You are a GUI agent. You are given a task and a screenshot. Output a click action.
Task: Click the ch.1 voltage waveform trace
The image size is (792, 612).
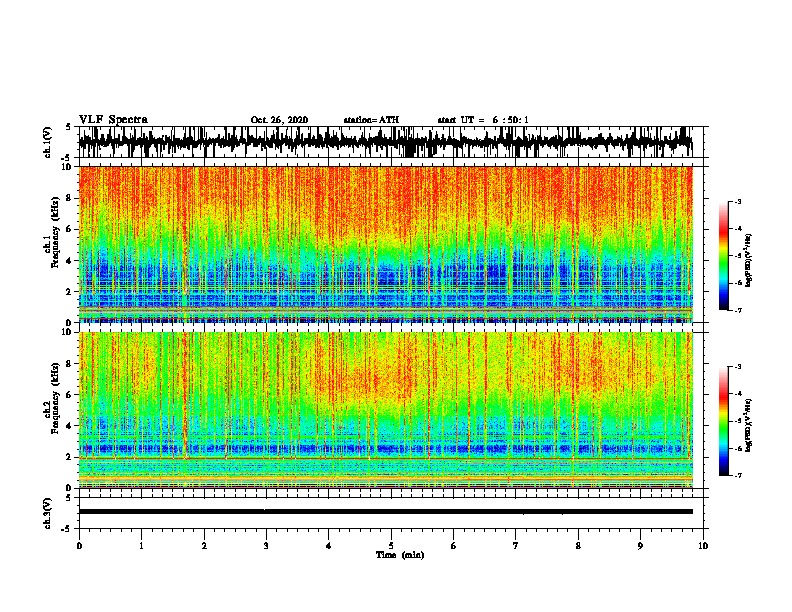(x=385, y=142)
